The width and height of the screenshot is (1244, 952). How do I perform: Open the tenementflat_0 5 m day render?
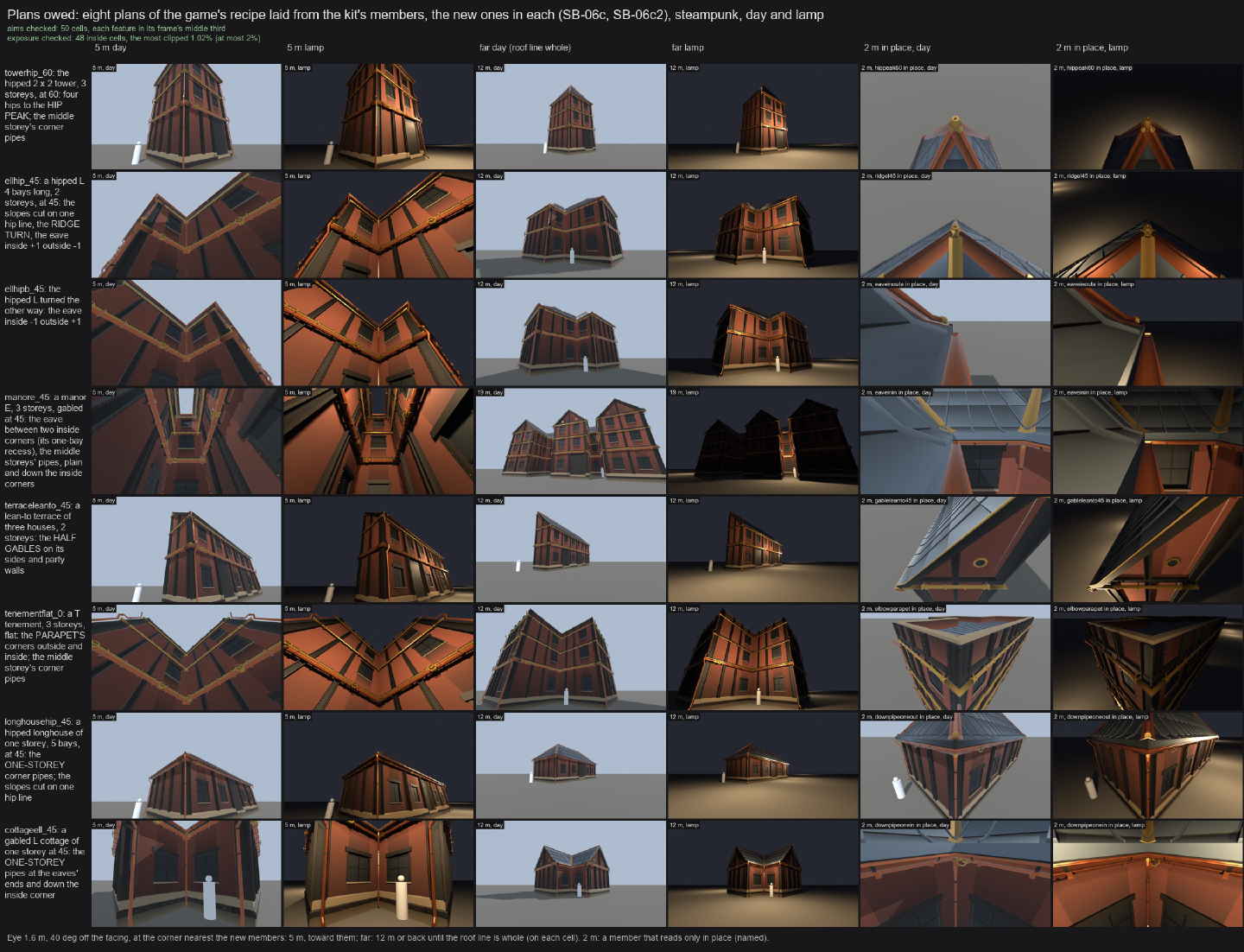[x=187, y=657]
